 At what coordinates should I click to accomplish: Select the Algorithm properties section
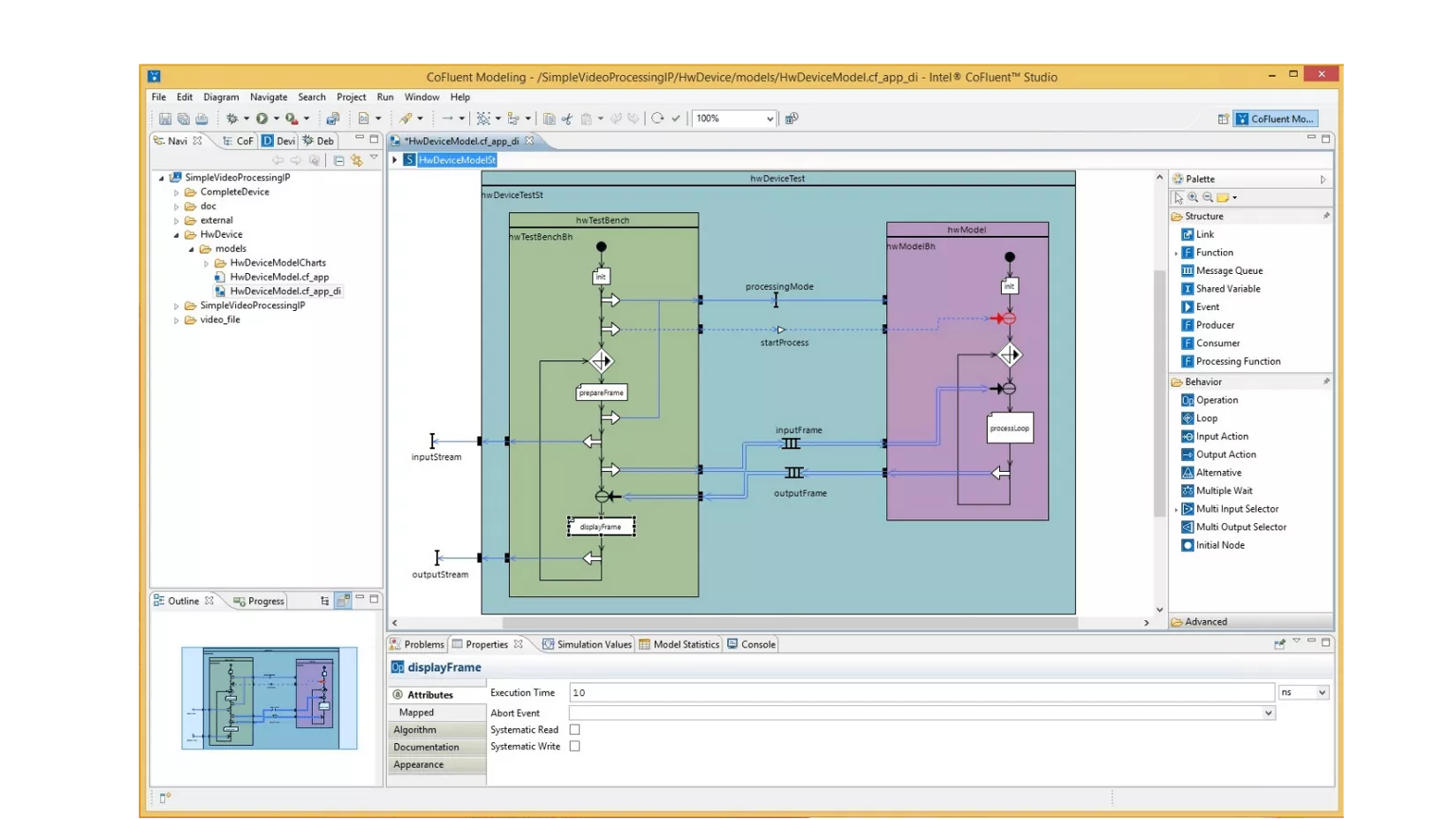click(x=437, y=730)
